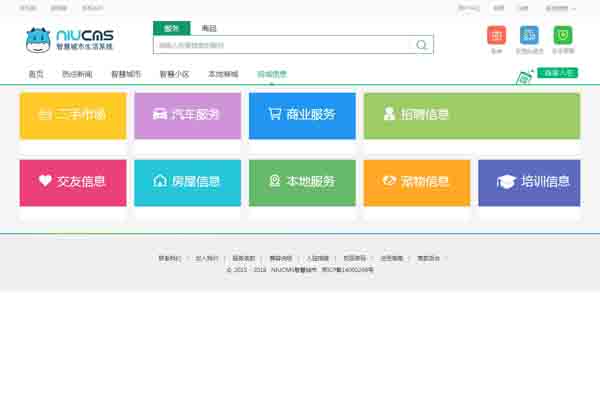The height and width of the screenshot is (405, 600).
Task: Switch to the 商品 search tab
Action: click(208, 28)
